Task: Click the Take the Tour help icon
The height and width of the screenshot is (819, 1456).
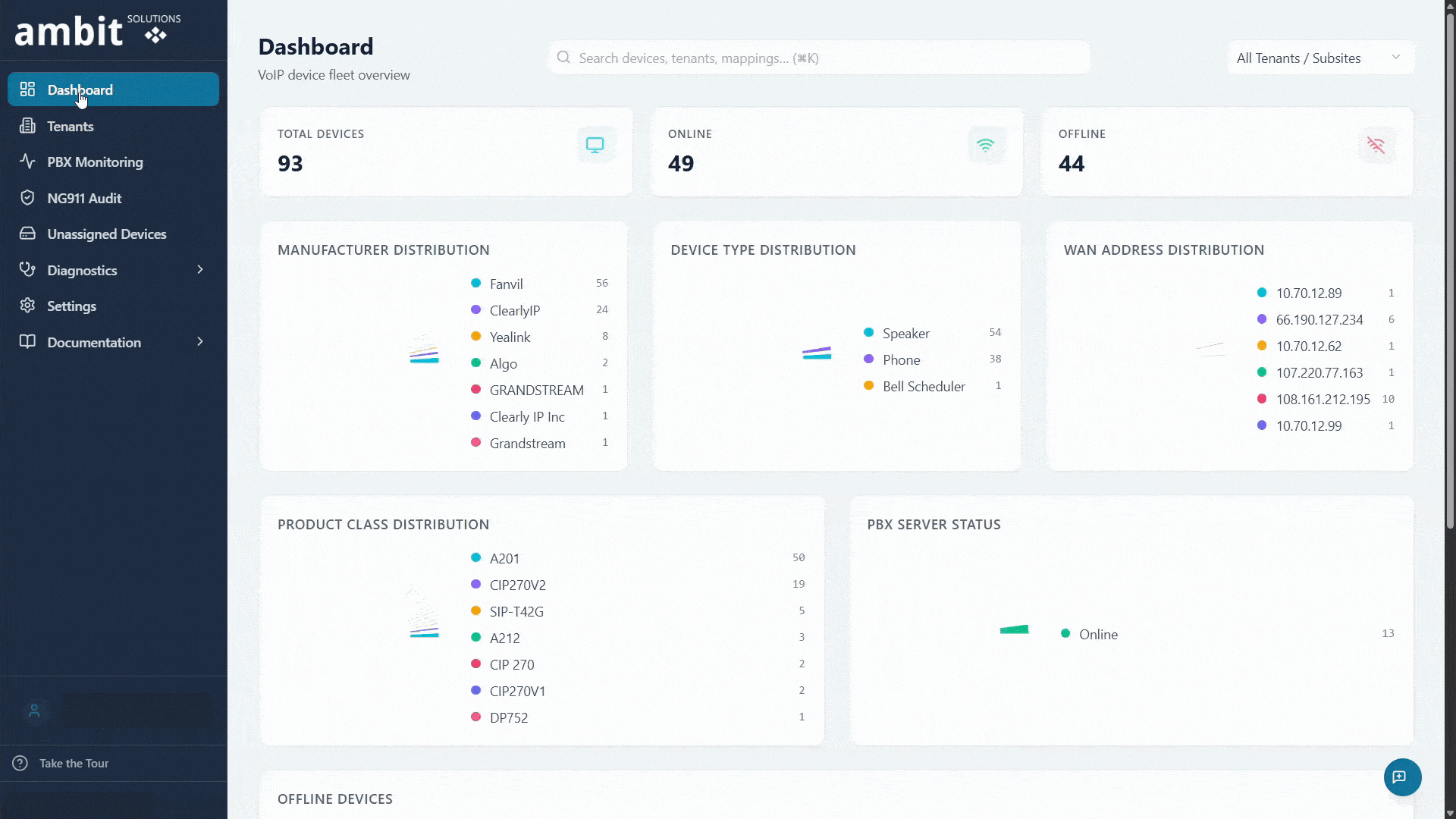Action: 20,763
